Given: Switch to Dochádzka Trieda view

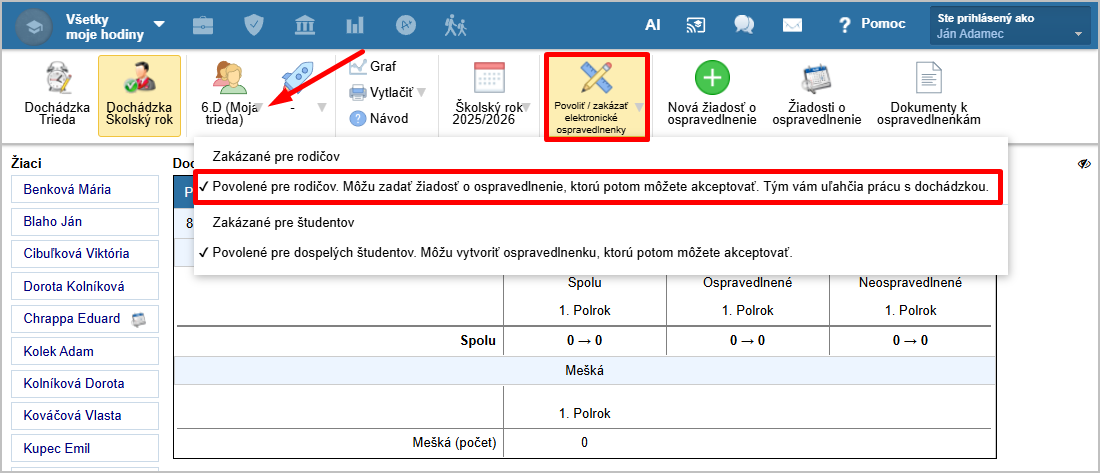Looking at the screenshot, I should (56, 94).
